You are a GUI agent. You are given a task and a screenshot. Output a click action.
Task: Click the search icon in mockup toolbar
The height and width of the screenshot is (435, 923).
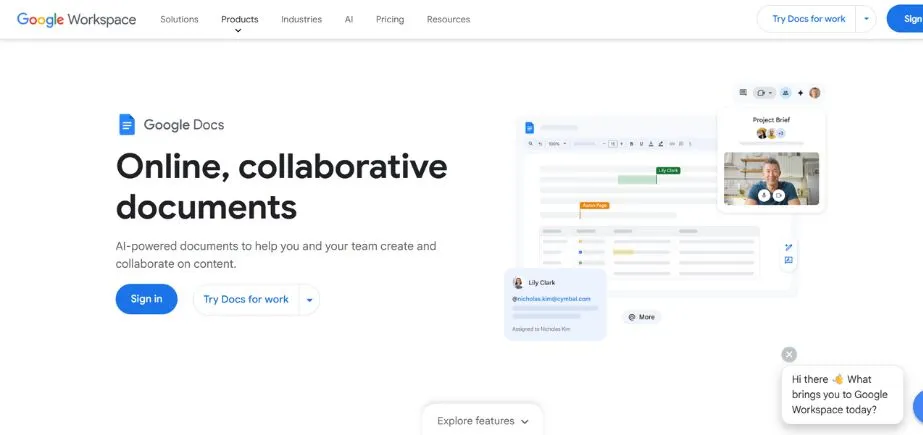click(530, 144)
